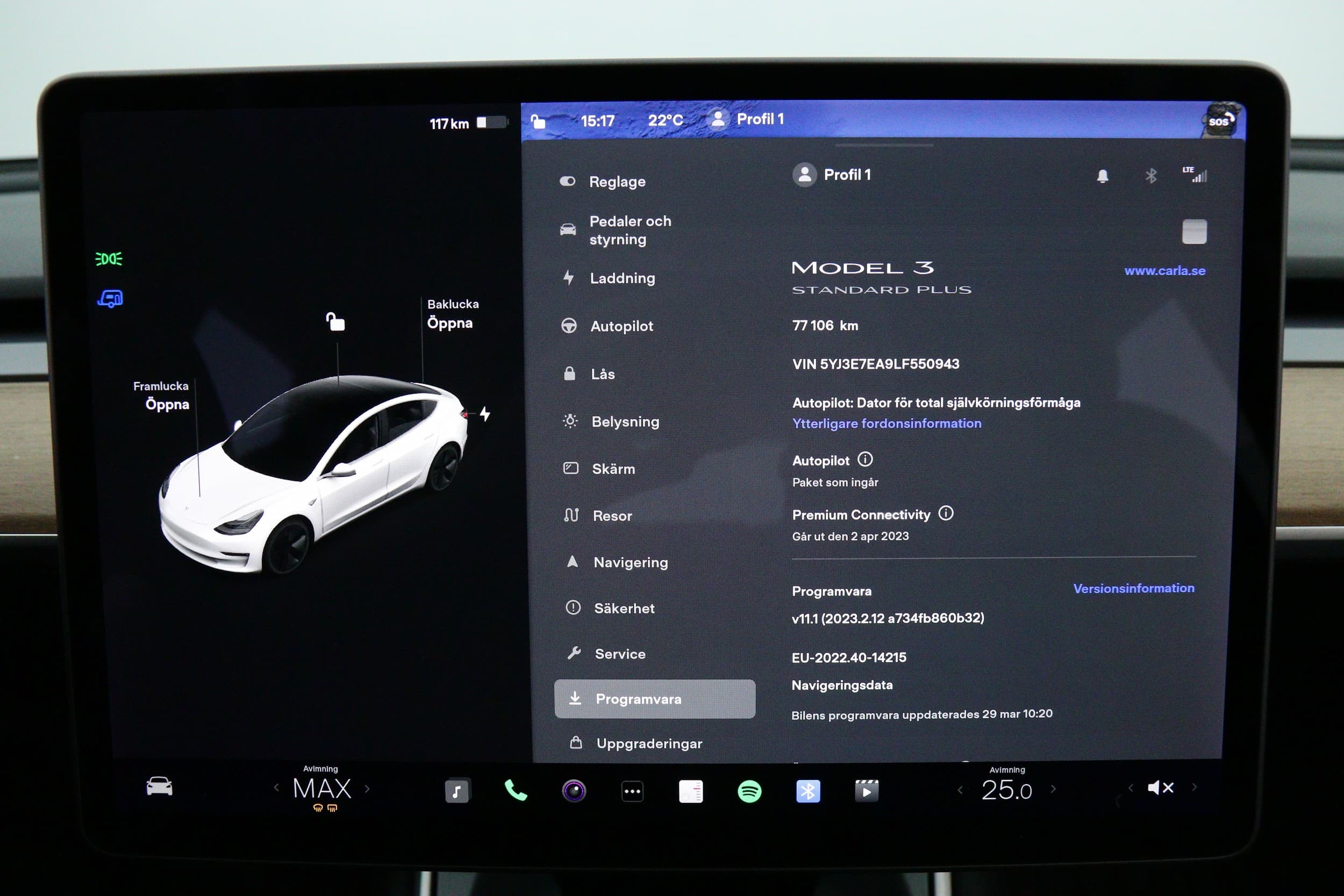Tap the 117 km range readout
The image size is (1344, 896).
point(448,124)
